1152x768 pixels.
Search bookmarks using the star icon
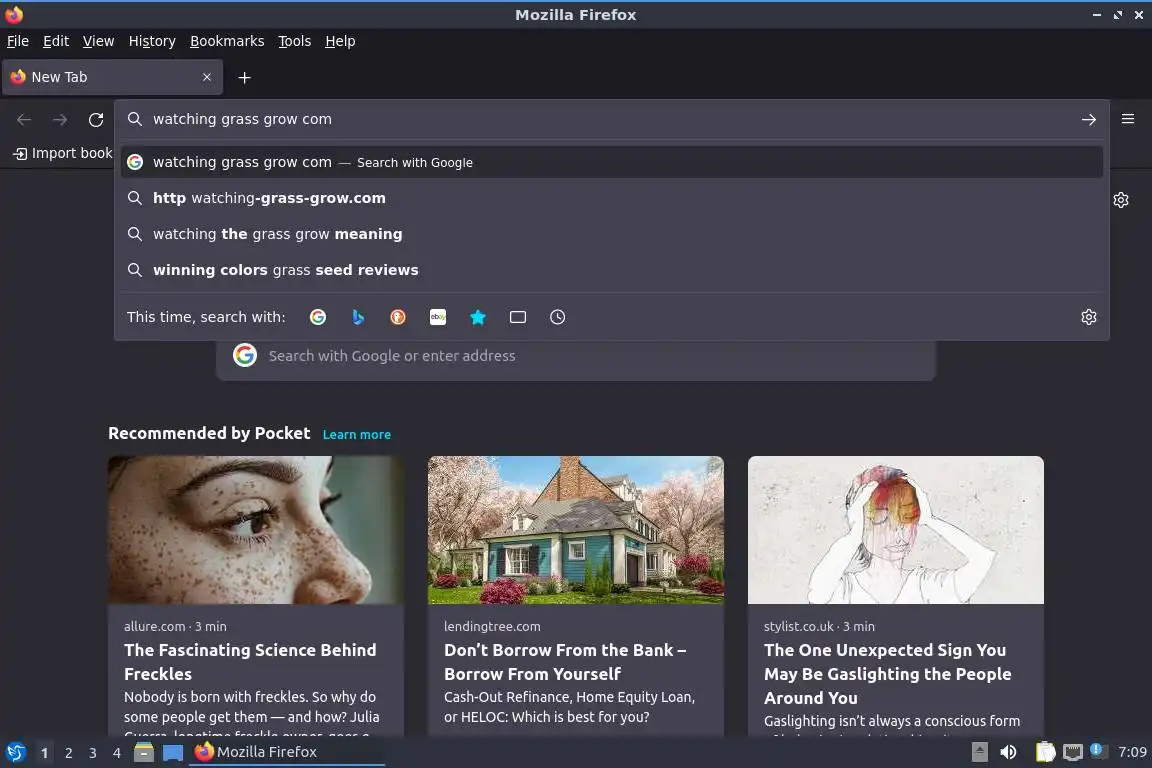(x=478, y=317)
